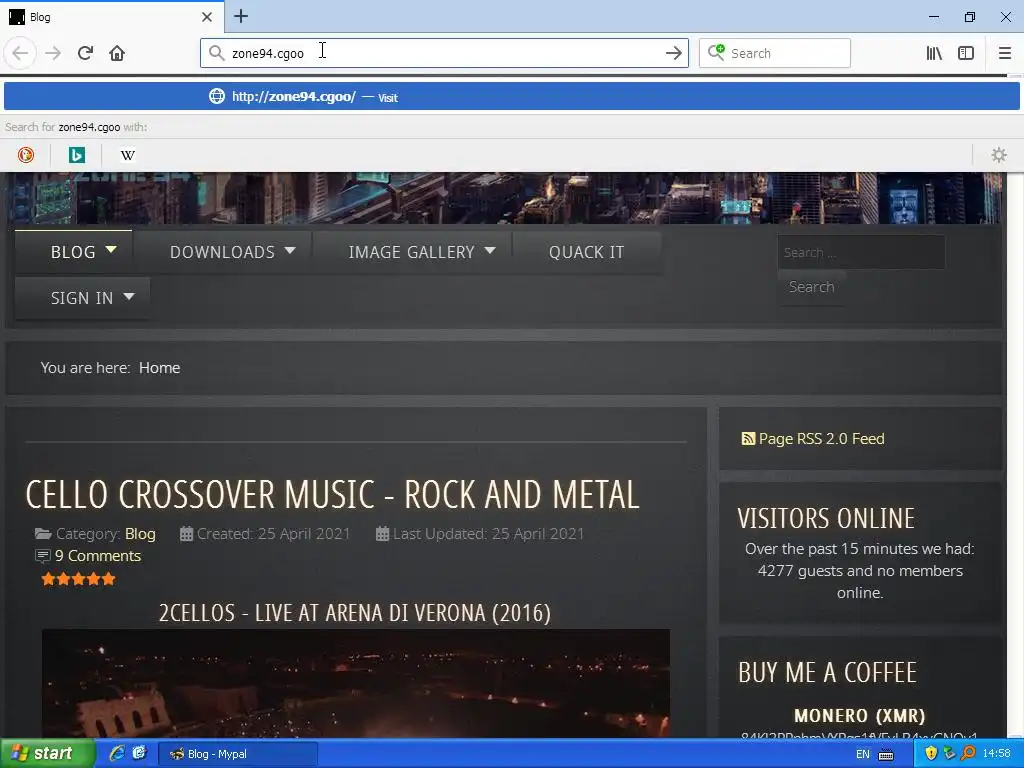Screen dimensions: 1024x768
Task: Click the RSS feed icon
Action: (x=748, y=439)
